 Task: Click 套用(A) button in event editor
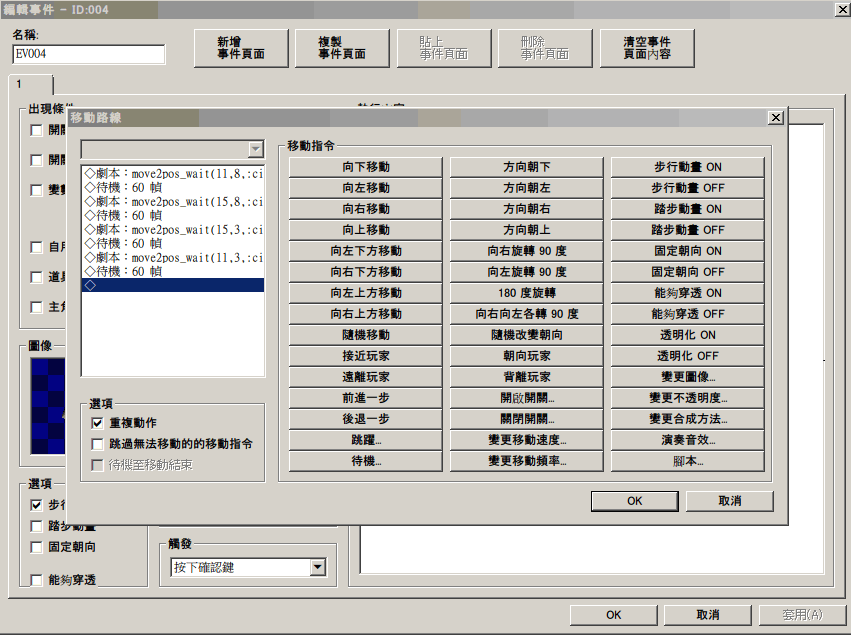802,615
